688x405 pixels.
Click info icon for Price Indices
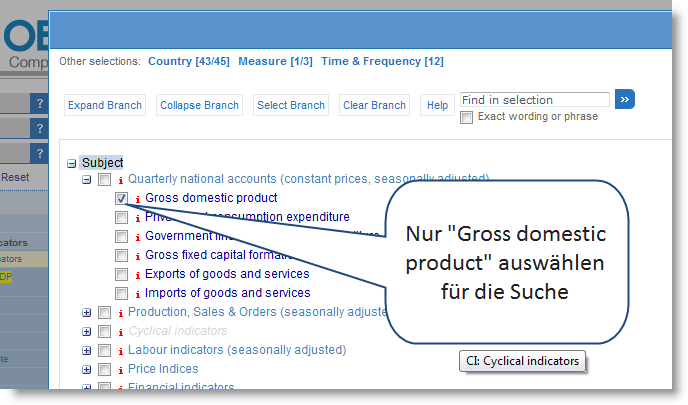click(x=121, y=369)
